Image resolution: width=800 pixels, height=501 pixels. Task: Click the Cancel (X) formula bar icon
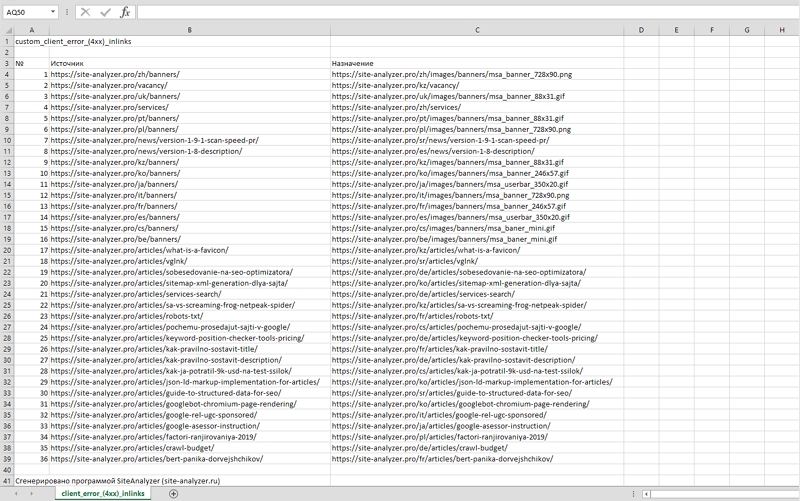coord(85,12)
